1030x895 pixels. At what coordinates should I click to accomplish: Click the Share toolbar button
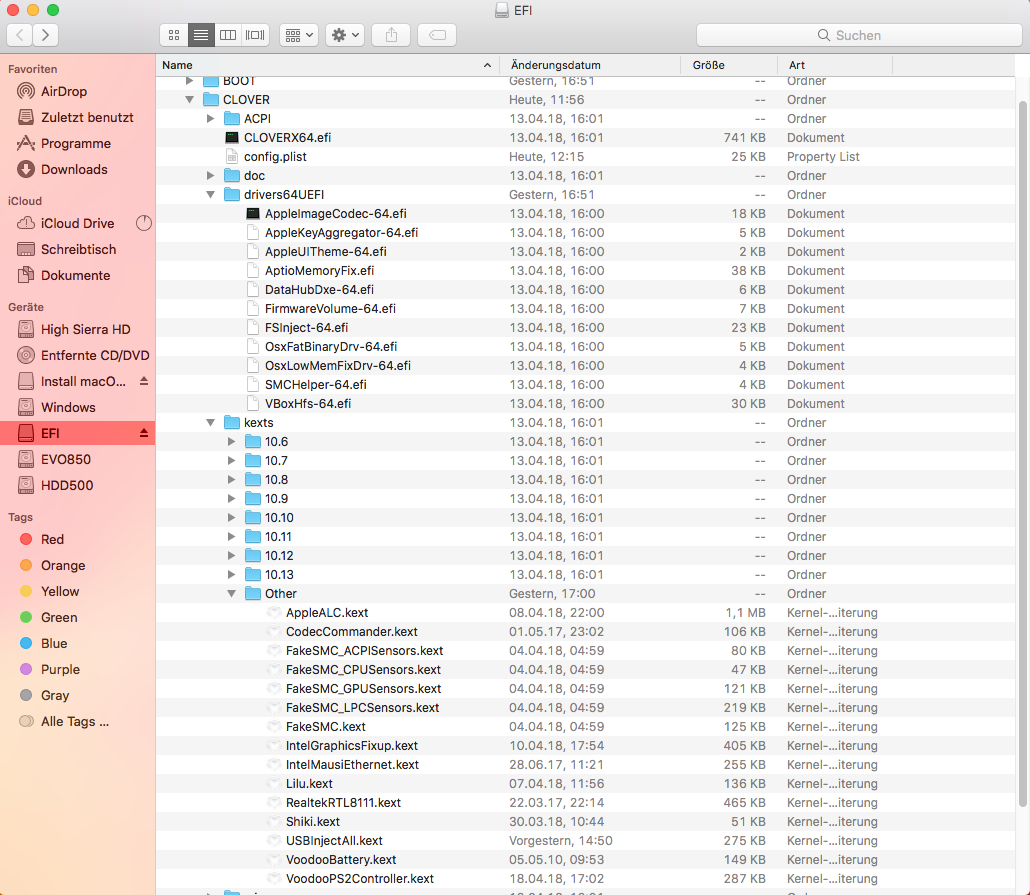tap(391, 34)
